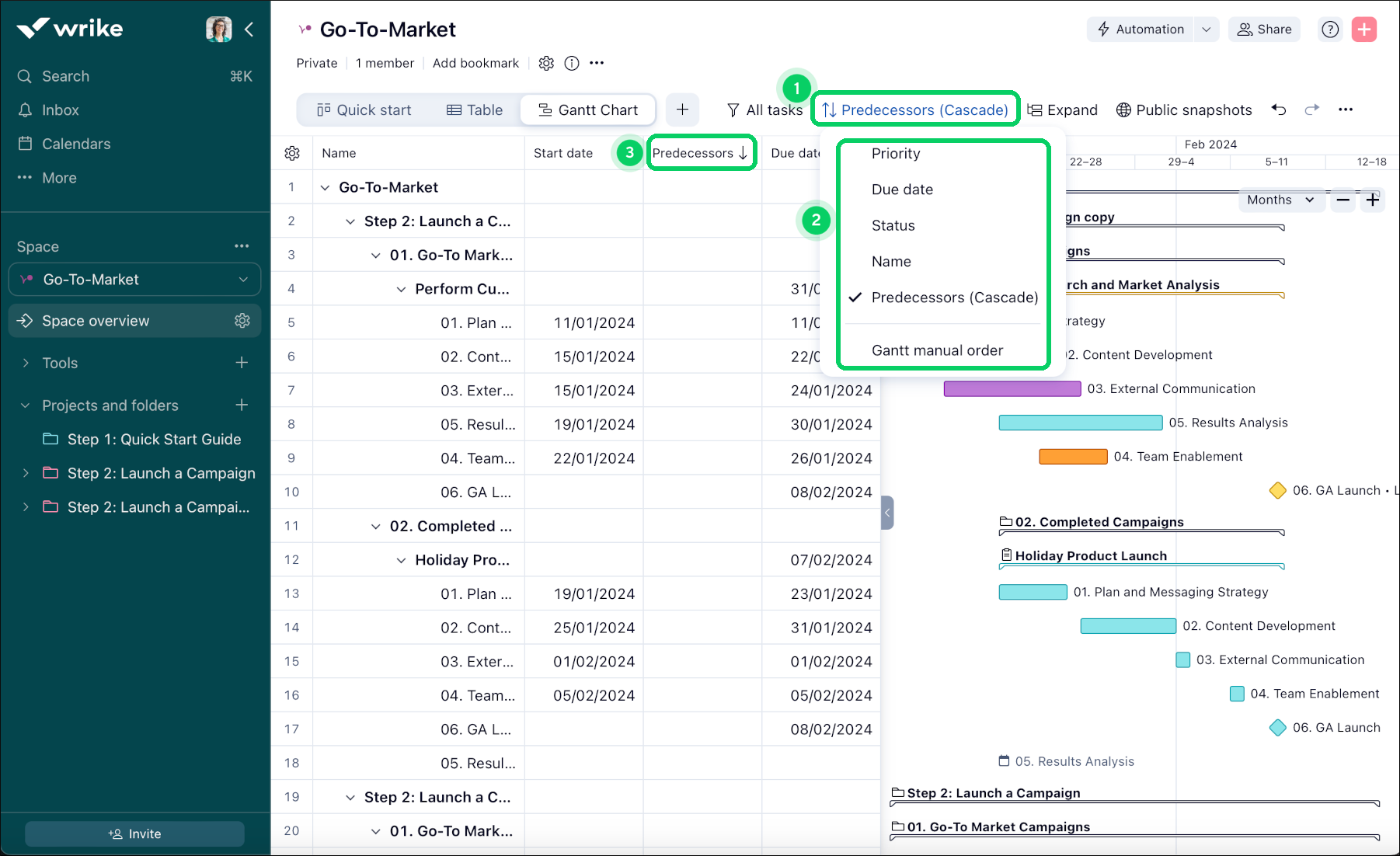The height and width of the screenshot is (856, 1400).
Task: Click the Invite button in the sidebar
Action: pos(134,833)
